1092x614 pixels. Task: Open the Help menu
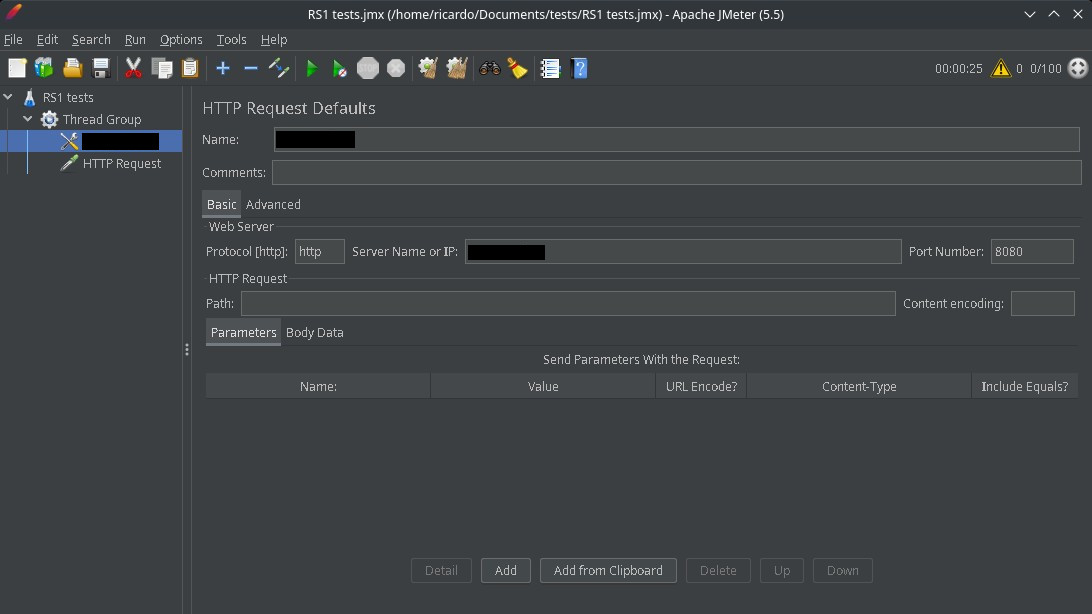coord(274,40)
